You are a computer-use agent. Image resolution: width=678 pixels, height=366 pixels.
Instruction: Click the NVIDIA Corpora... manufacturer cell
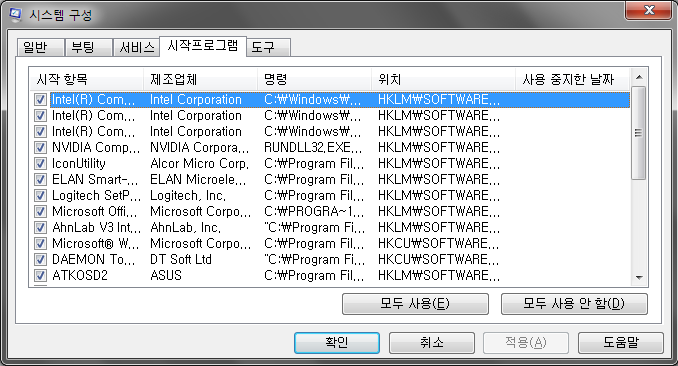199,148
